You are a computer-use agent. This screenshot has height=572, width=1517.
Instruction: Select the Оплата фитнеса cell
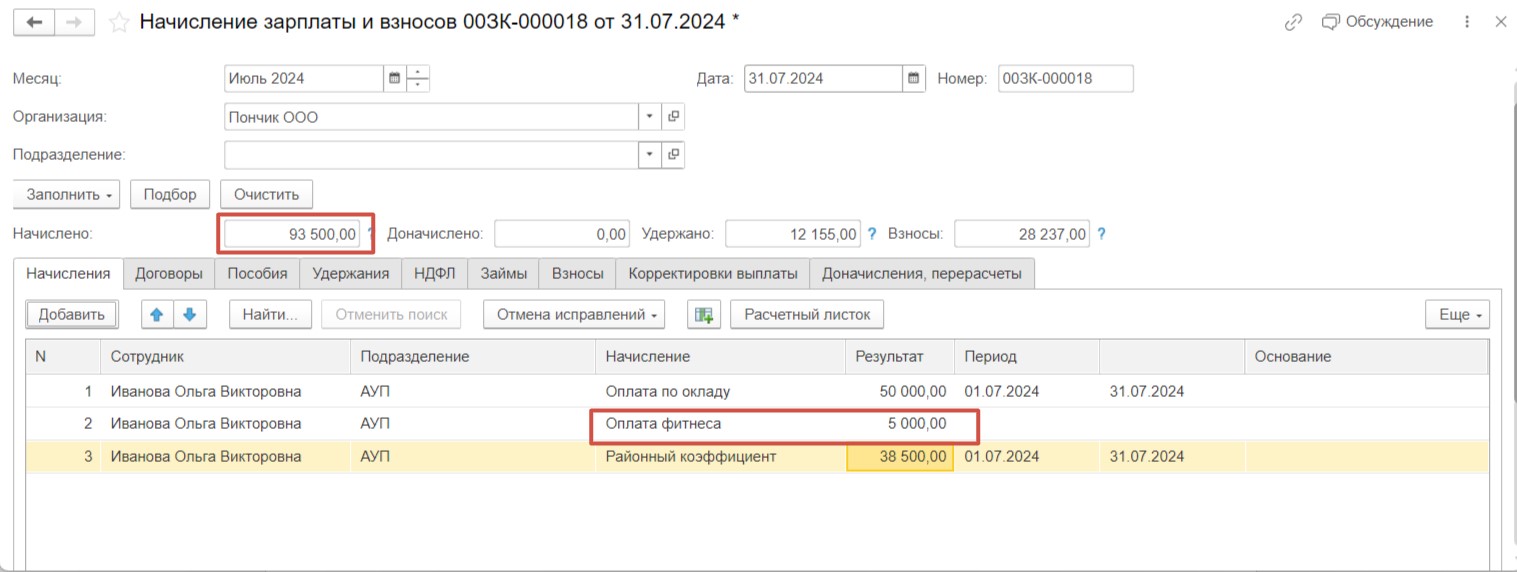tap(720, 424)
